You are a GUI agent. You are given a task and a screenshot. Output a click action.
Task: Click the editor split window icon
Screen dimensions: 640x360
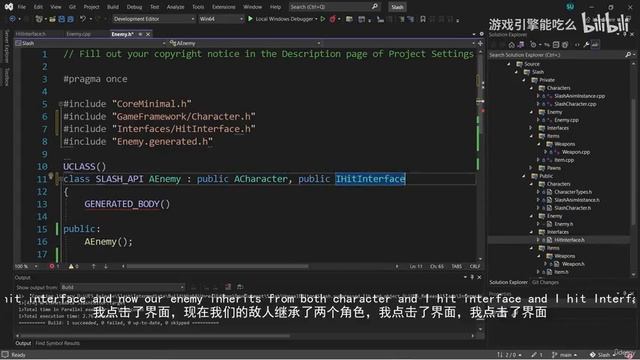[480, 43]
